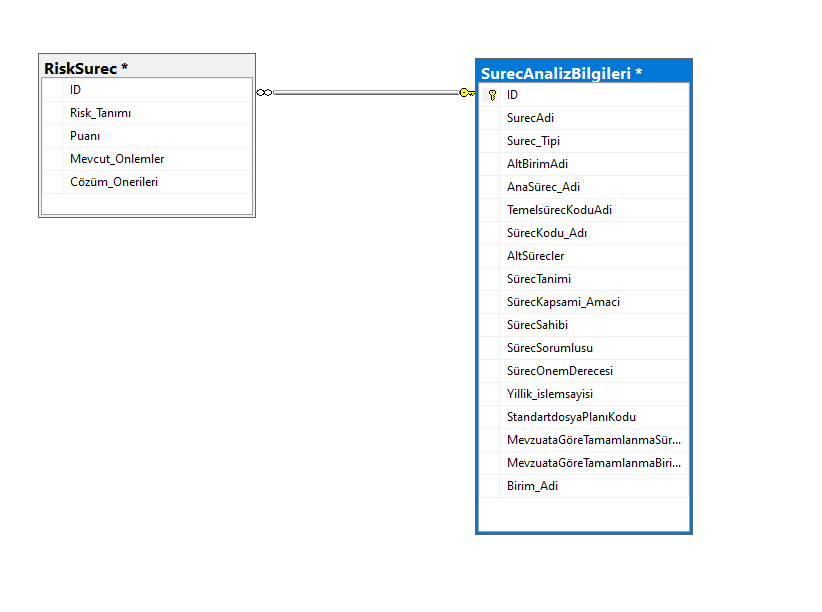Click the infinity endpoint near RiskSurec table

pyautogui.click(x=264, y=93)
